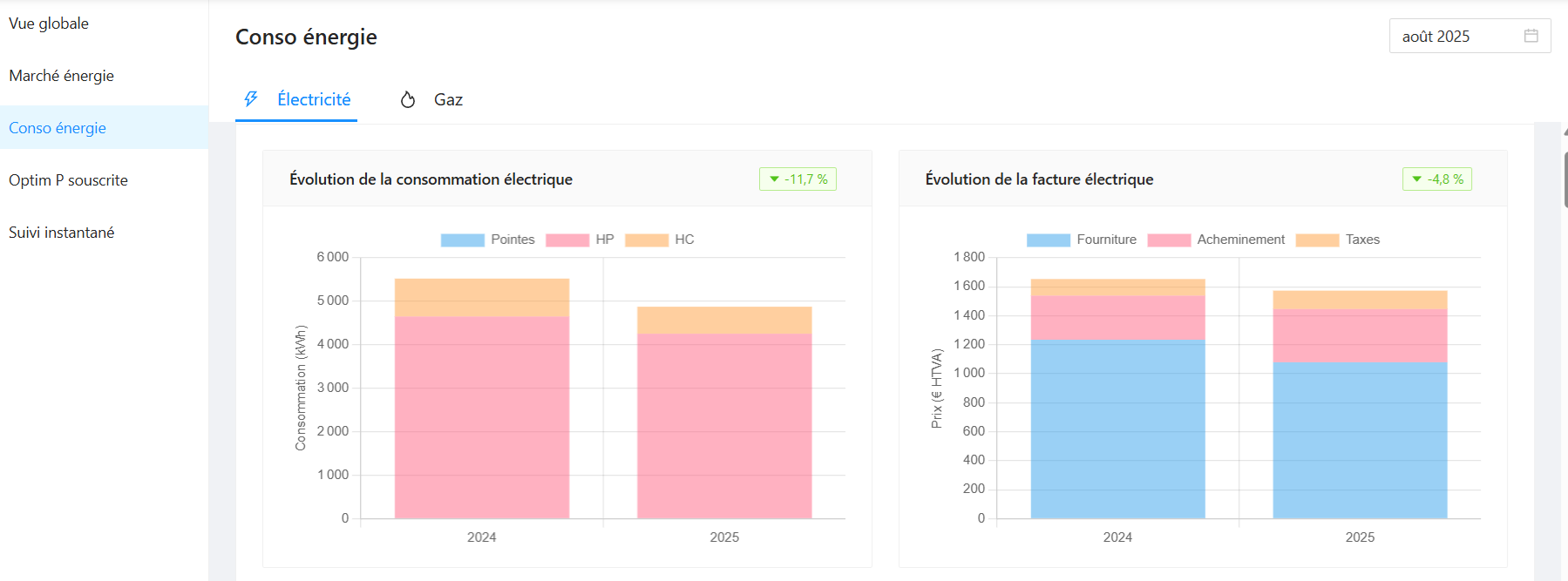Go to Marché énergie page

(x=61, y=76)
